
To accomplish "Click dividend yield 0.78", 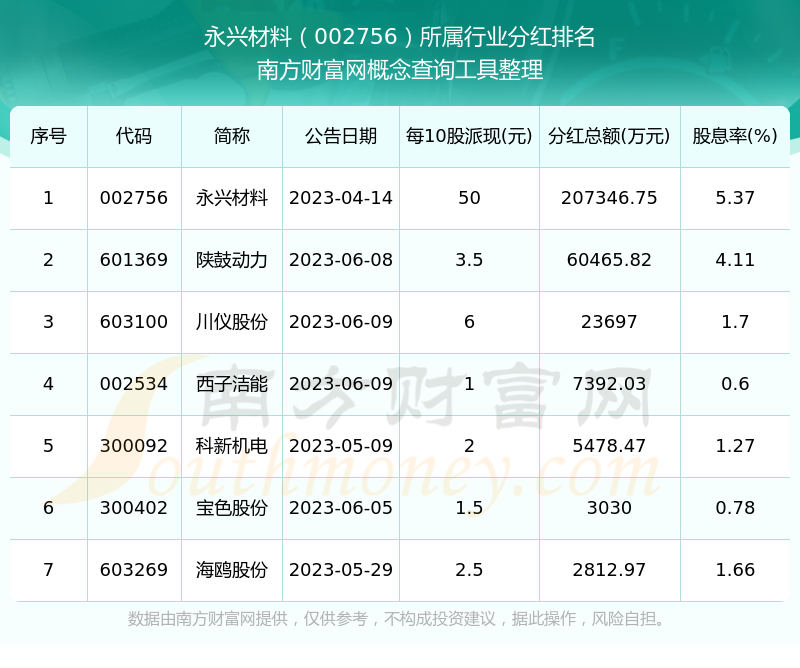I will point(735,508).
